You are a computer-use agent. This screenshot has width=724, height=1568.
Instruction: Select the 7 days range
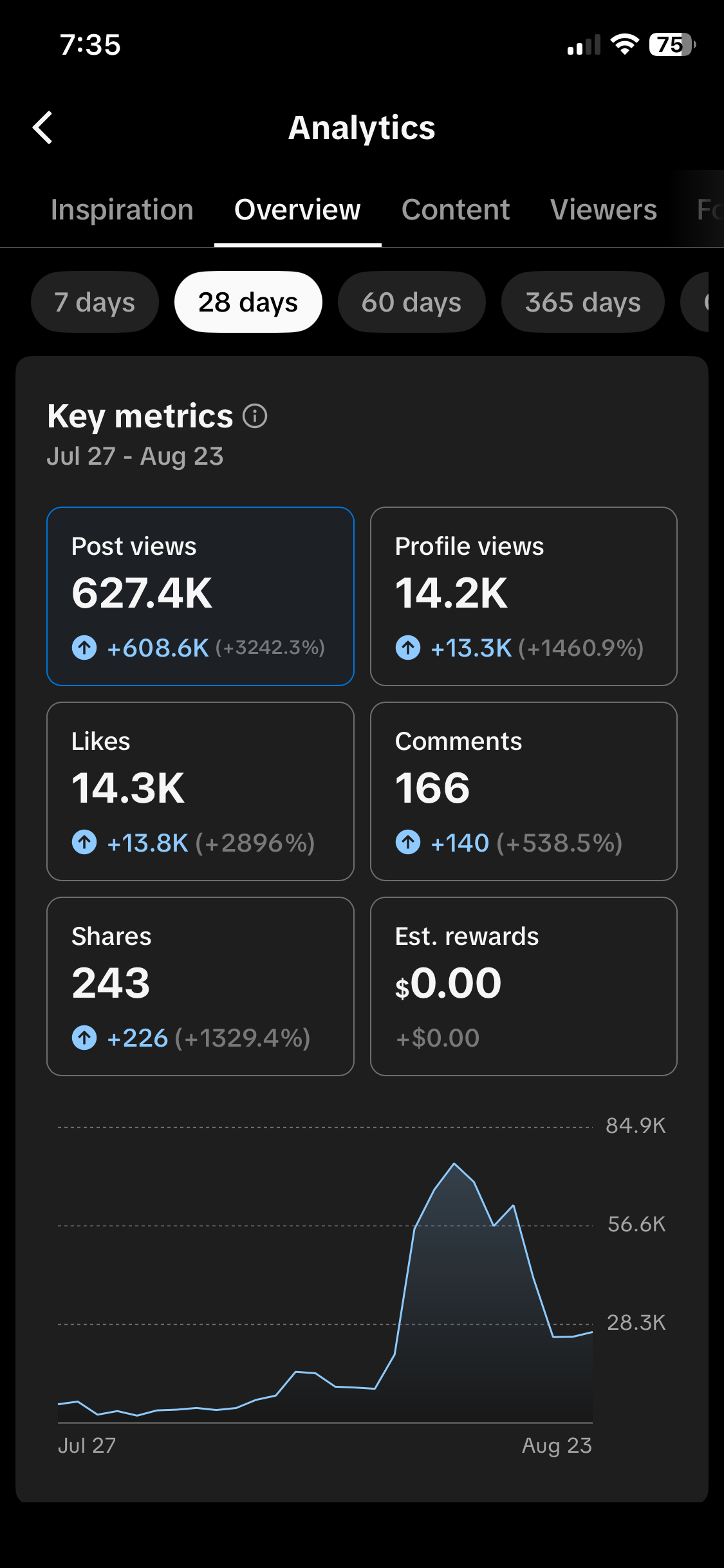pos(95,302)
